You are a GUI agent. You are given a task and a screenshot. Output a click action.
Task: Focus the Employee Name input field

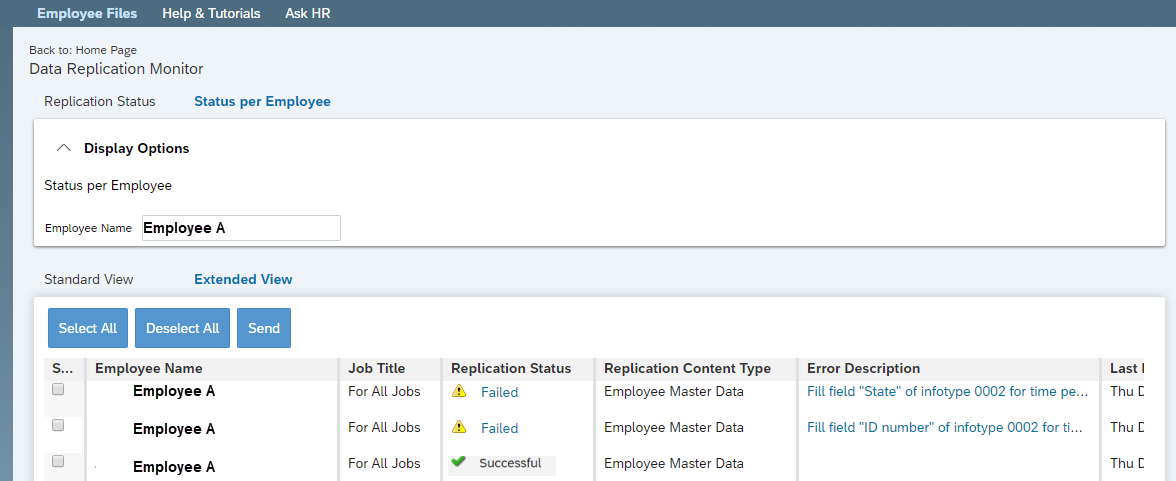coord(241,228)
